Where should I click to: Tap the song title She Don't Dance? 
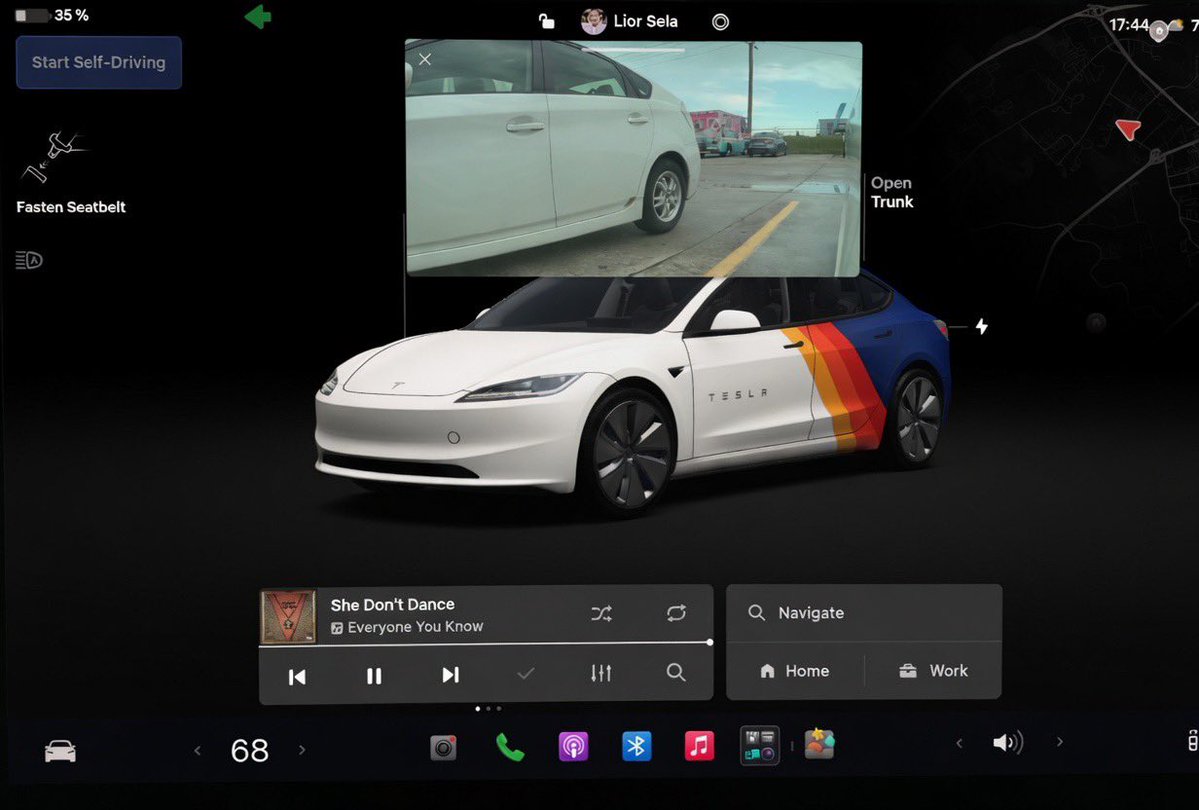[x=392, y=604]
